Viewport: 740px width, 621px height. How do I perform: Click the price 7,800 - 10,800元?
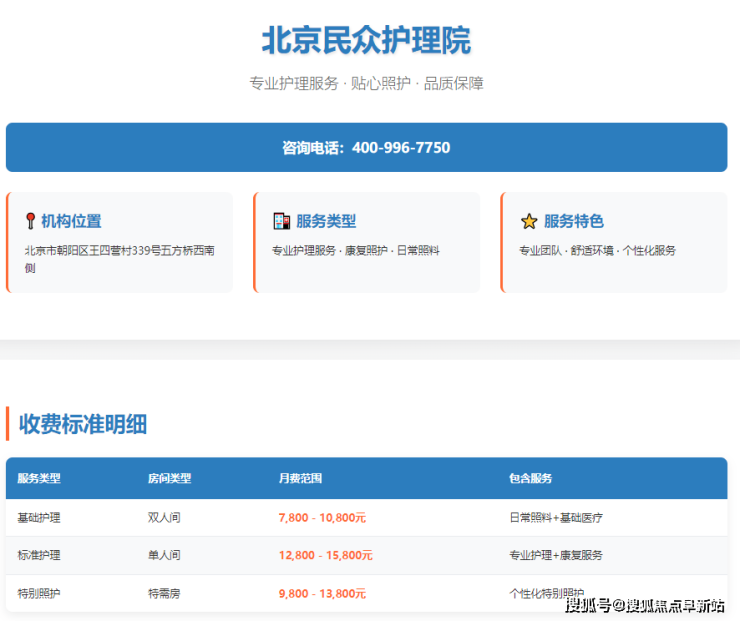click(x=322, y=518)
